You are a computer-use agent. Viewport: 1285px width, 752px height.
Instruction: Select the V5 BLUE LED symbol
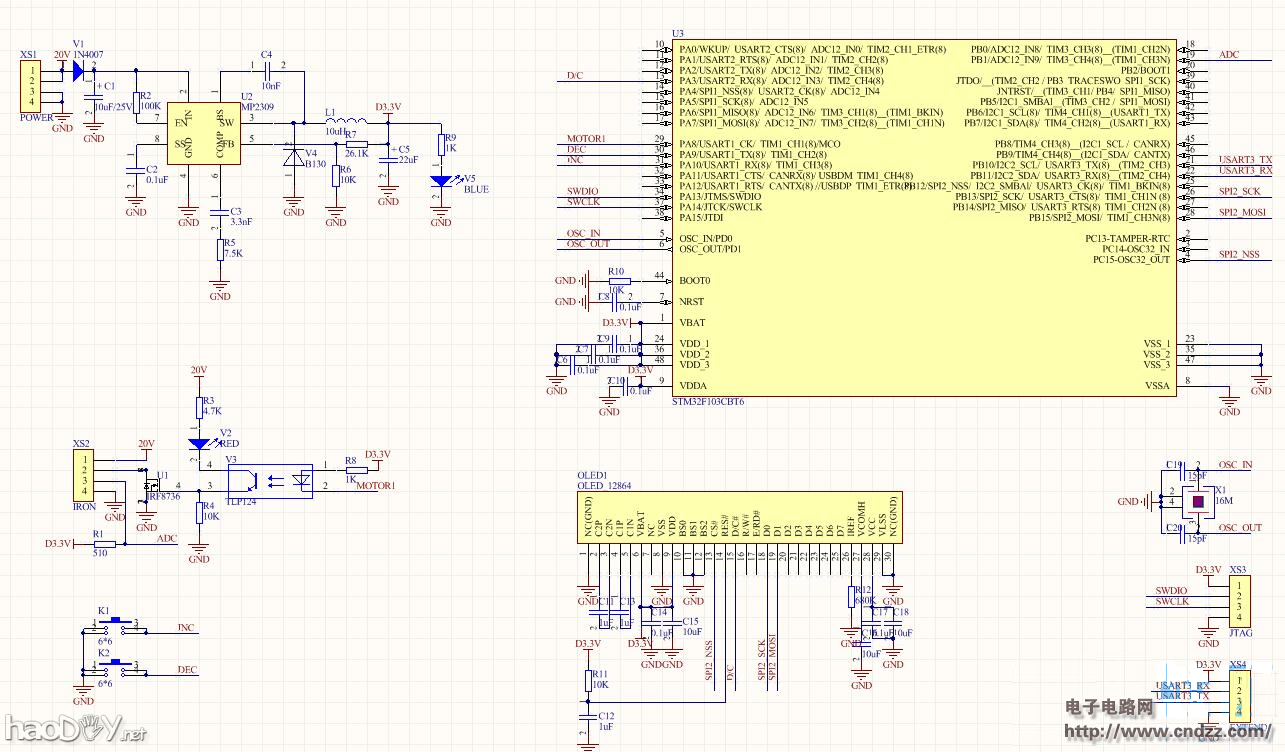[x=440, y=182]
